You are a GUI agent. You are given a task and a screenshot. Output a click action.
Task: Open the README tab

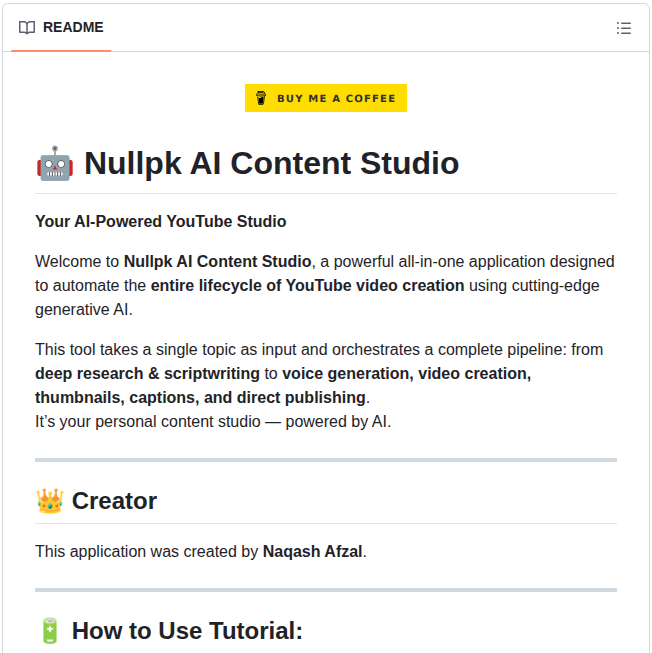(x=61, y=27)
